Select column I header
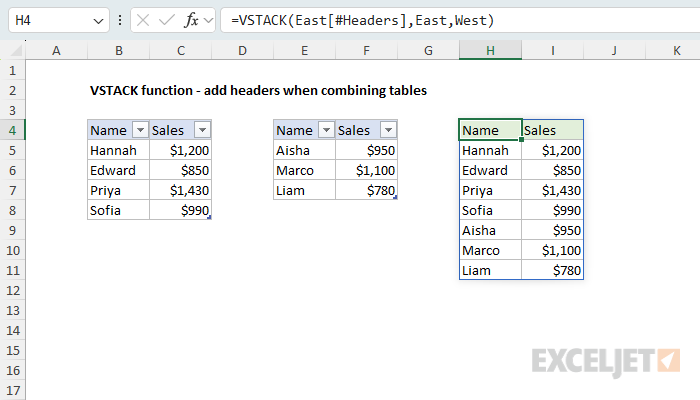This screenshot has height=400, width=700. click(x=553, y=50)
